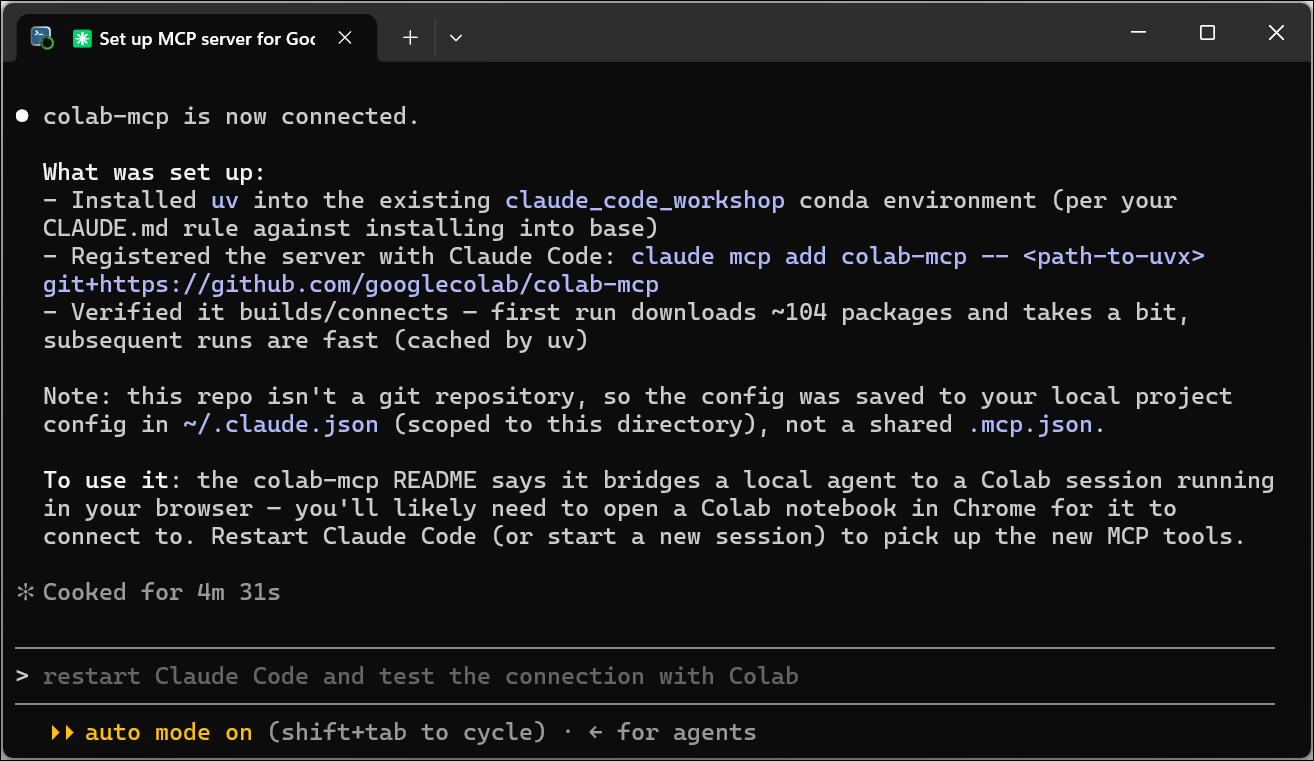This screenshot has height=761, width=1314.
Task: Click the "← for agents" hint
Action: point(672,732)
